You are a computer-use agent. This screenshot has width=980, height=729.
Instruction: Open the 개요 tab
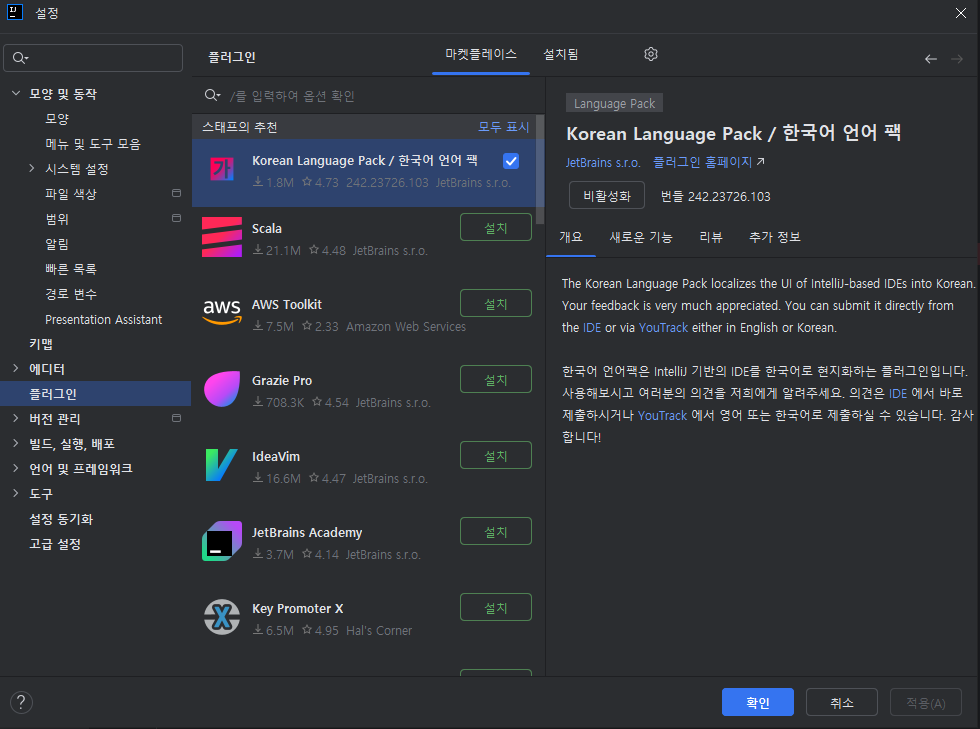[x=571, y=237]
